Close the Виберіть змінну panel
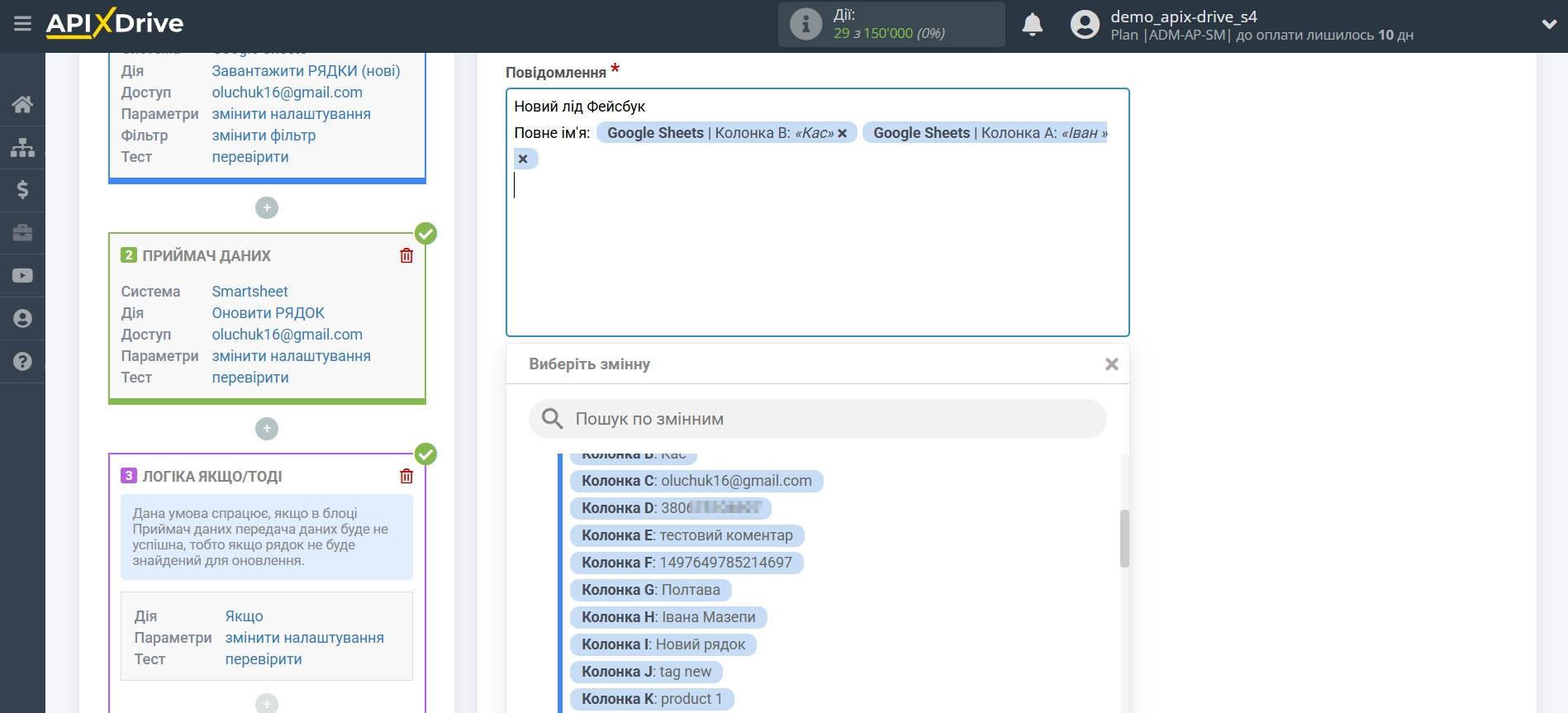Viewport: 1568px width, 713px height. click(1112, 364)
